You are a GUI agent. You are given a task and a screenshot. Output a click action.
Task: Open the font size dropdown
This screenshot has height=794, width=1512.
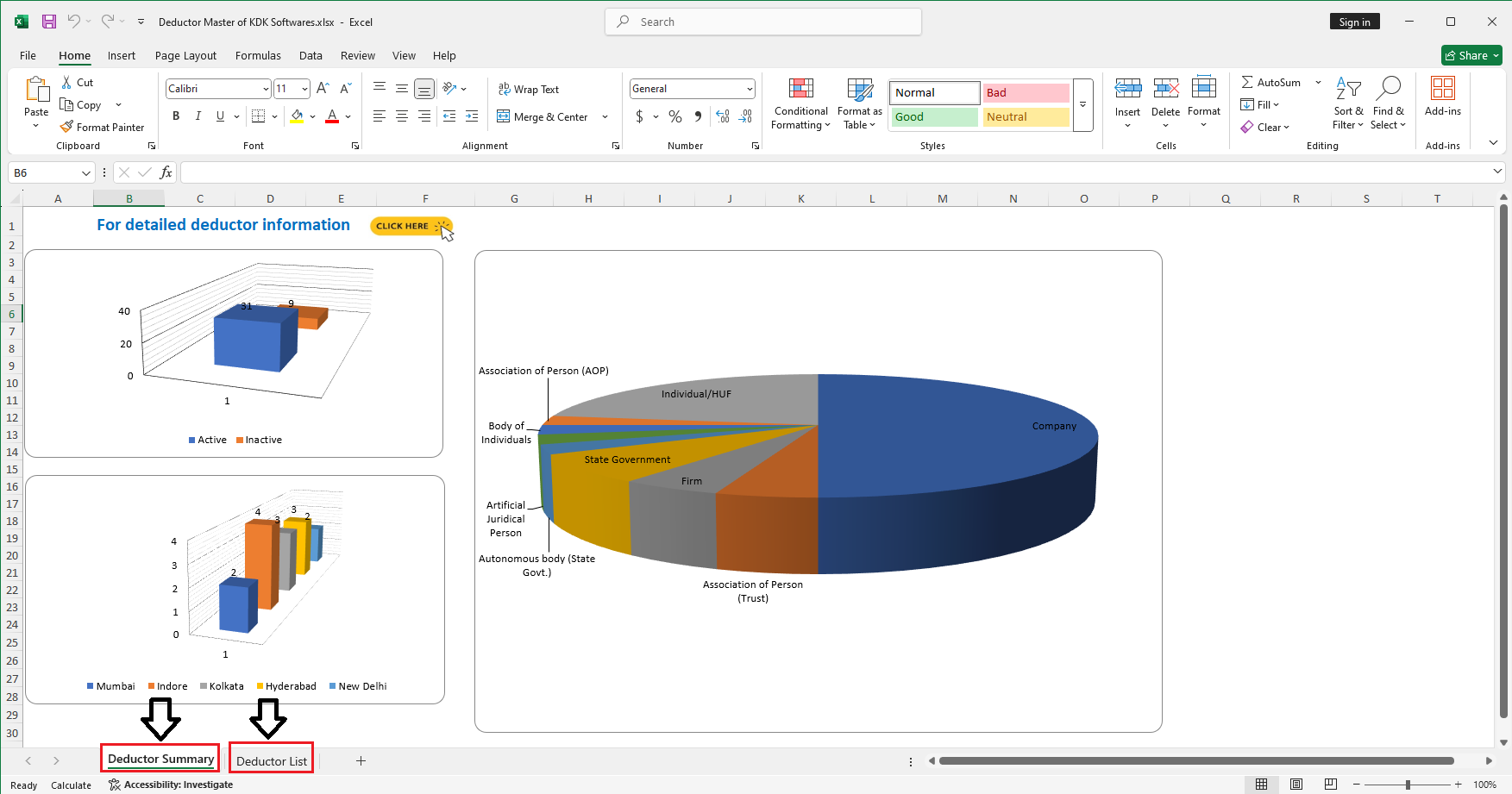click(x=304, y=89)
